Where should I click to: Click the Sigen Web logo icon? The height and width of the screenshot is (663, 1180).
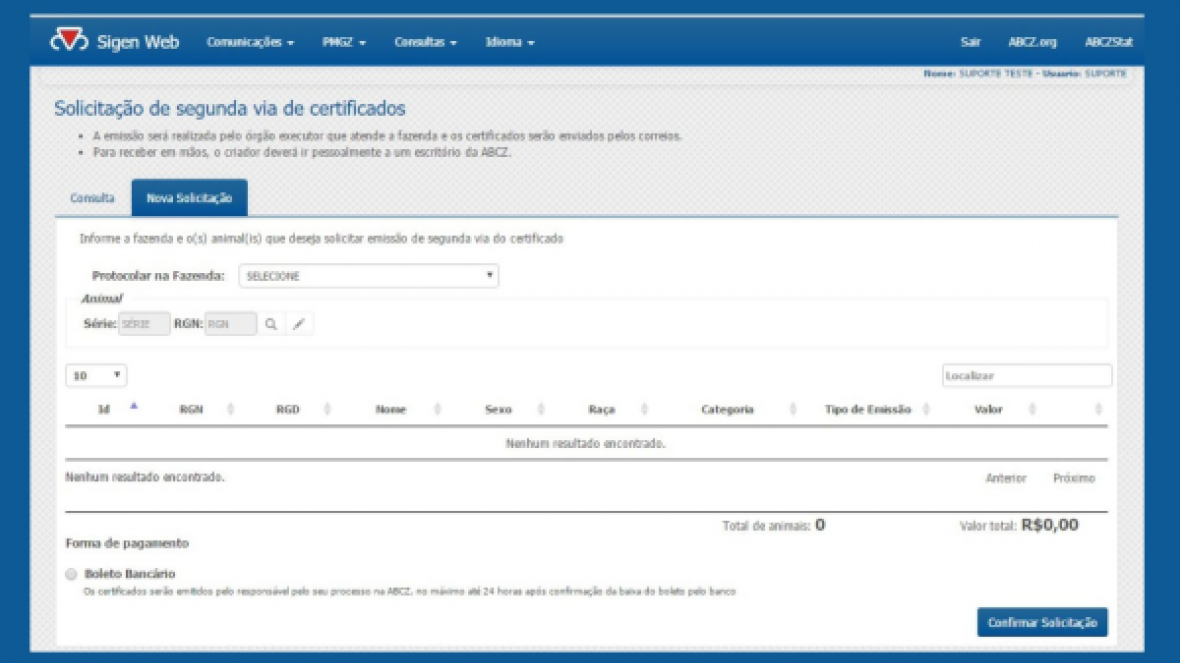[70, 42]
